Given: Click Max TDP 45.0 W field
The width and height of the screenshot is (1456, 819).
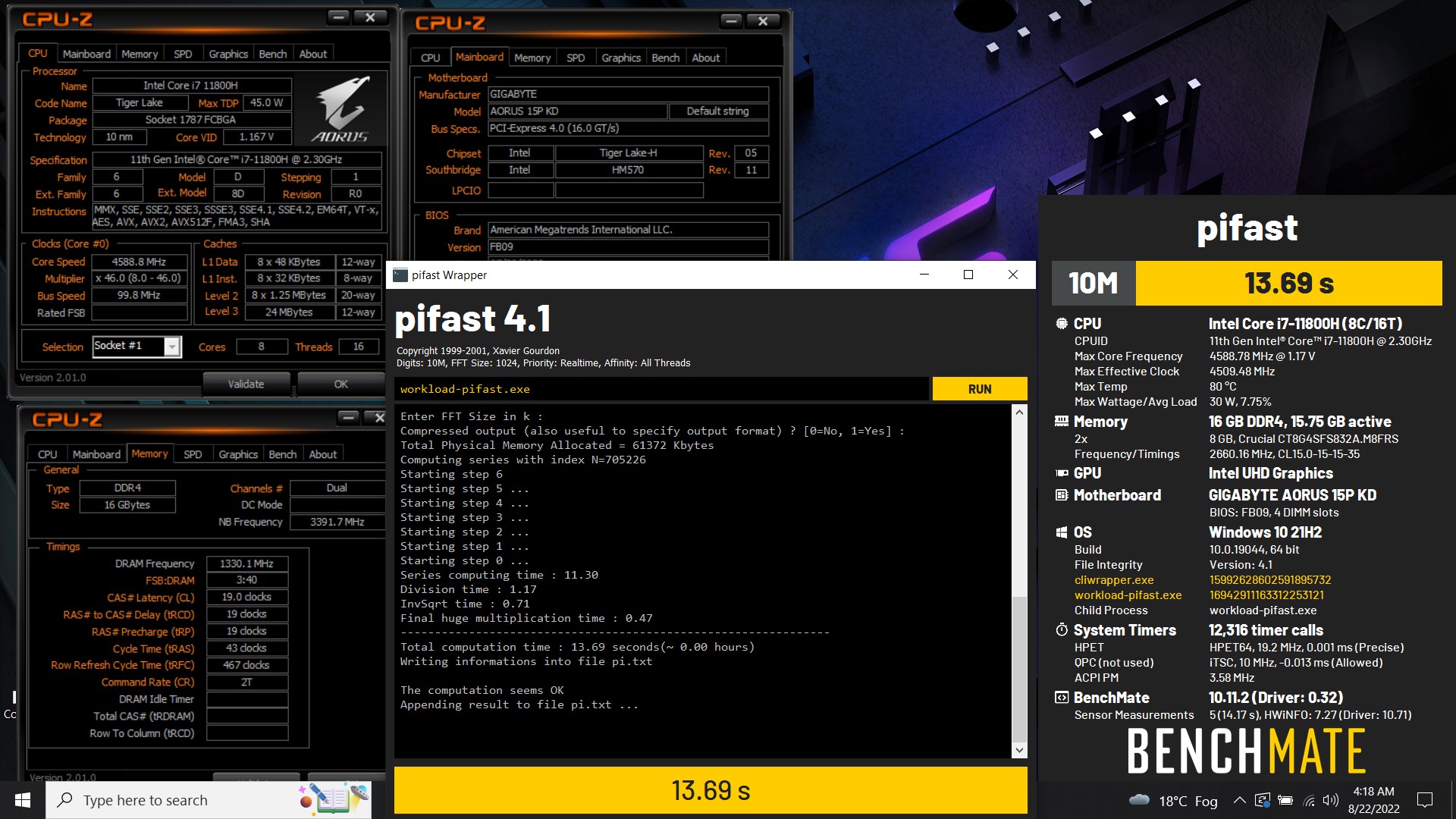Looking at the screenshot, I should 266,102.
